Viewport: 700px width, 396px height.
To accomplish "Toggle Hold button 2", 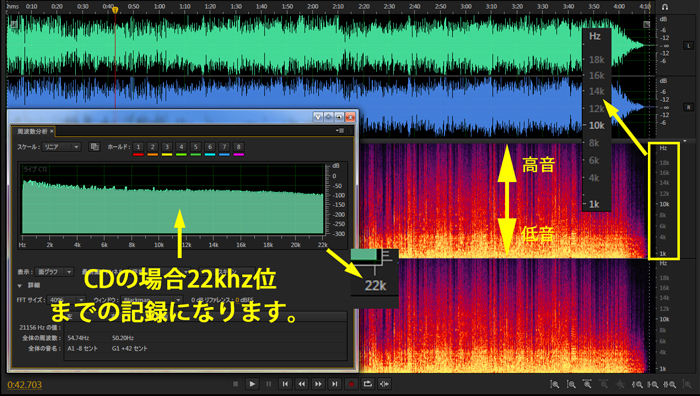I will [x=153, y=147].
